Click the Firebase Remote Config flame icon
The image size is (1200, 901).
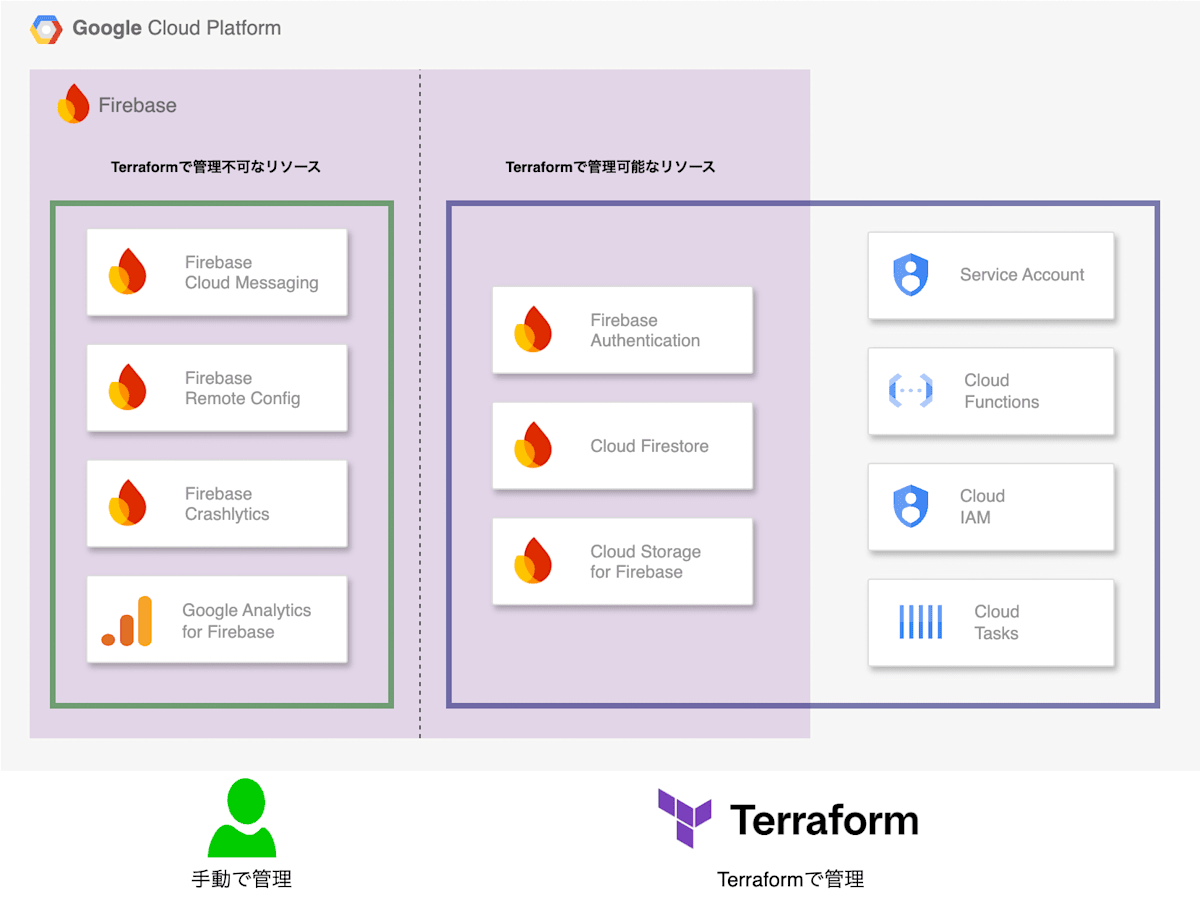pos(127,388)
